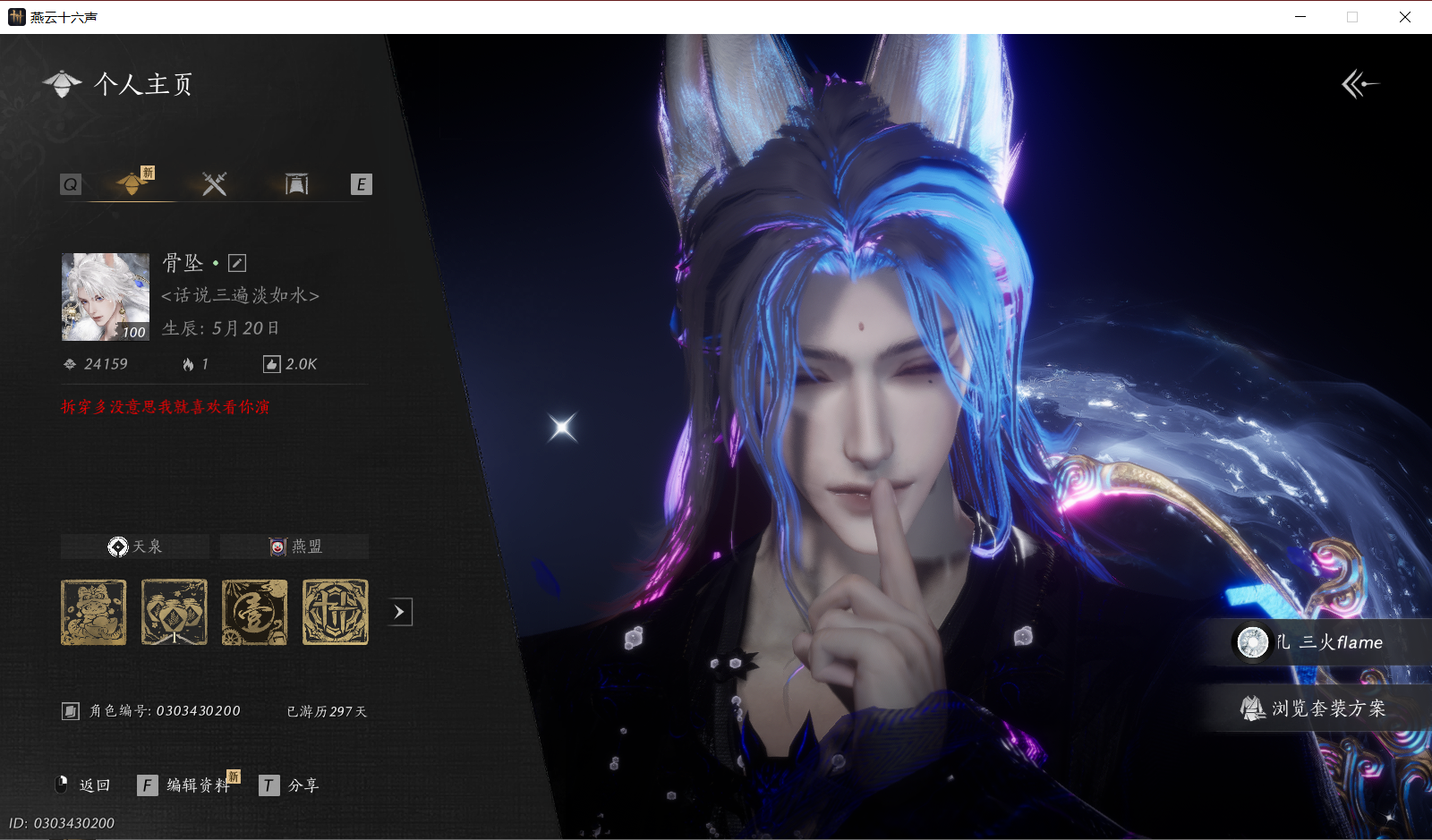Select the fourth gold emblem badge
1432x840 pixels.
(x=336, y=612)
